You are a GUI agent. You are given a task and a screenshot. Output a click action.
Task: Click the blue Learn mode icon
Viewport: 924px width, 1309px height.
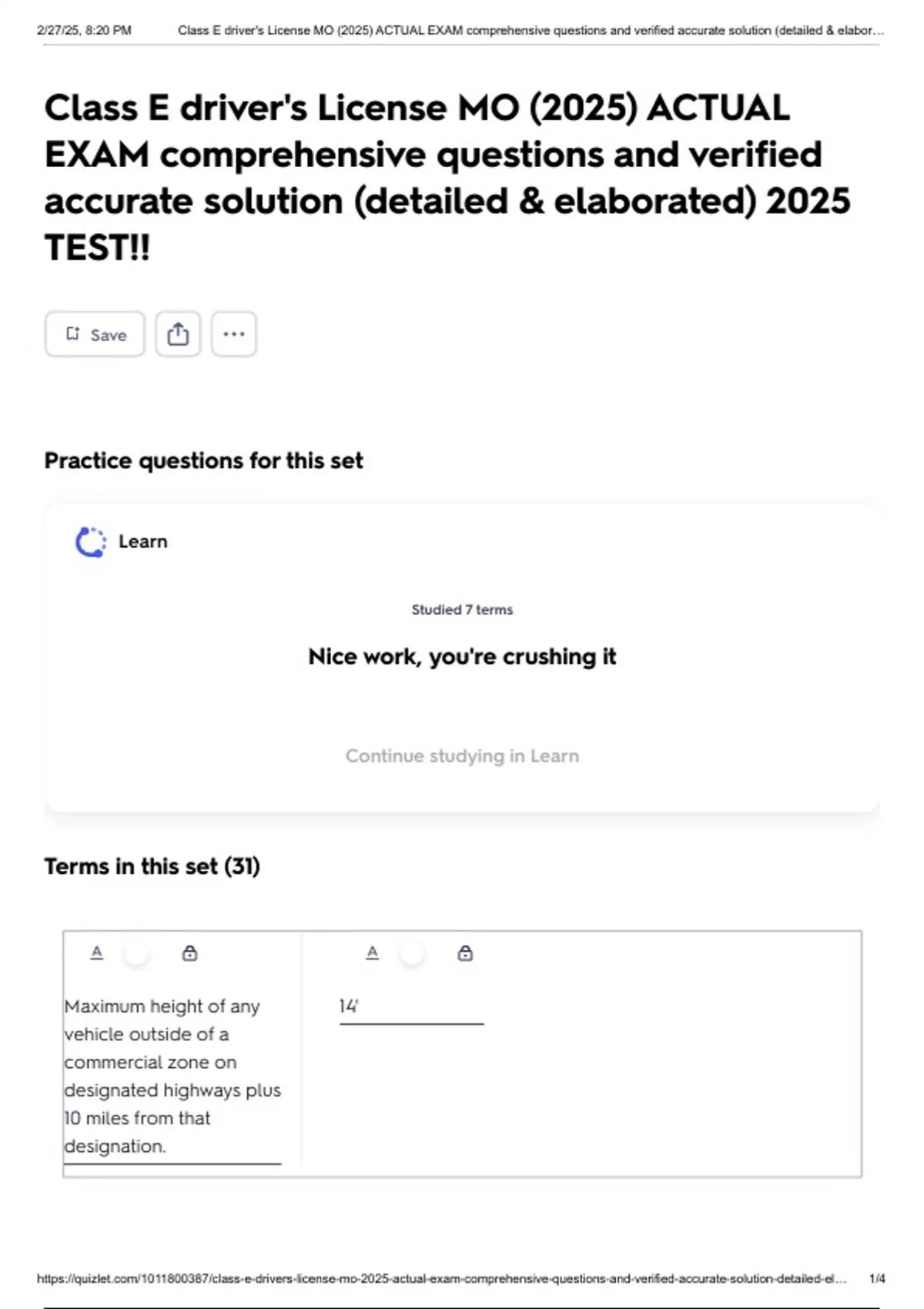click(x=91, y=542)
